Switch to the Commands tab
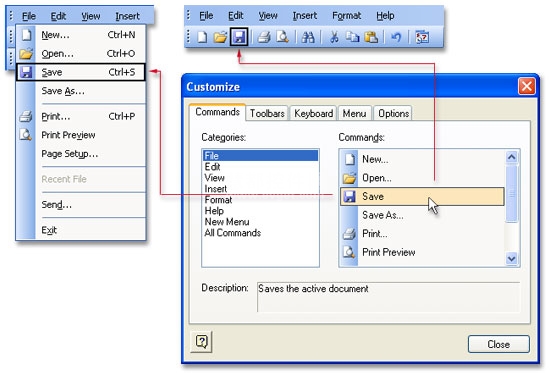The image size is (550, 373). 217,112
